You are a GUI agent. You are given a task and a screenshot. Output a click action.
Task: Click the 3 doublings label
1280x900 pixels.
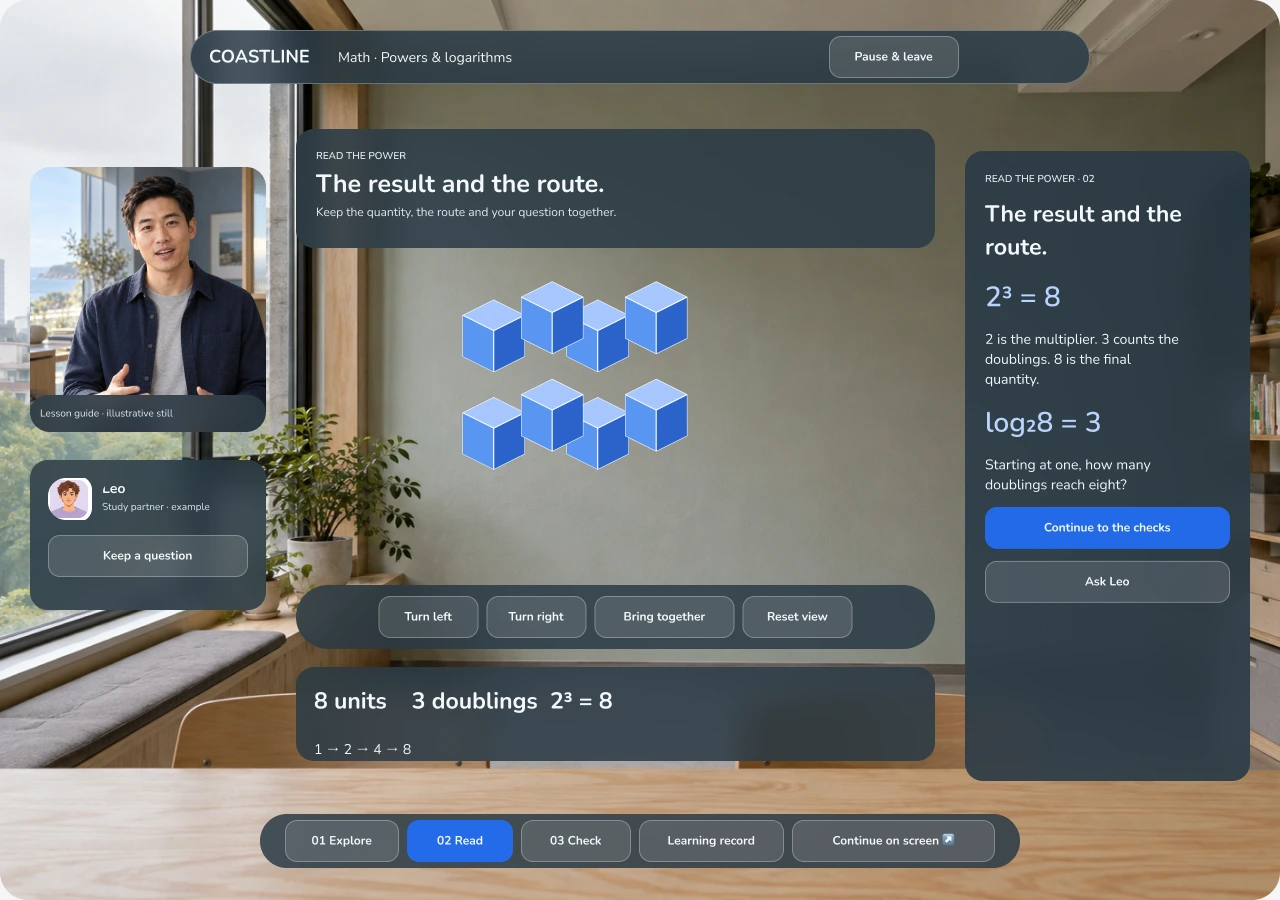475,701
